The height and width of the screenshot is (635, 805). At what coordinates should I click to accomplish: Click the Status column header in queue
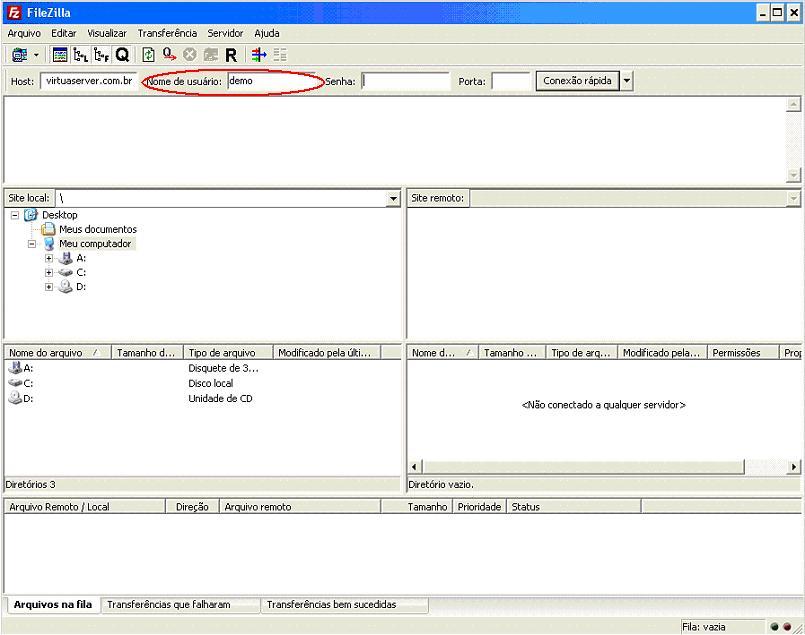[573, 507]
